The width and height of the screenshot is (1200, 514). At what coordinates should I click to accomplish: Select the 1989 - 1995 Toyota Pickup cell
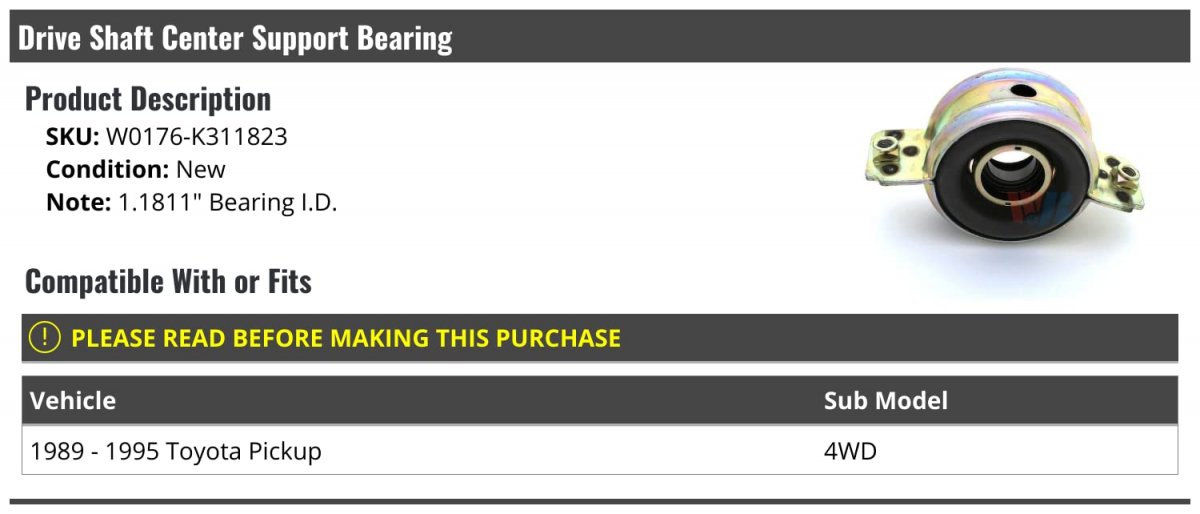click(176, 451)
